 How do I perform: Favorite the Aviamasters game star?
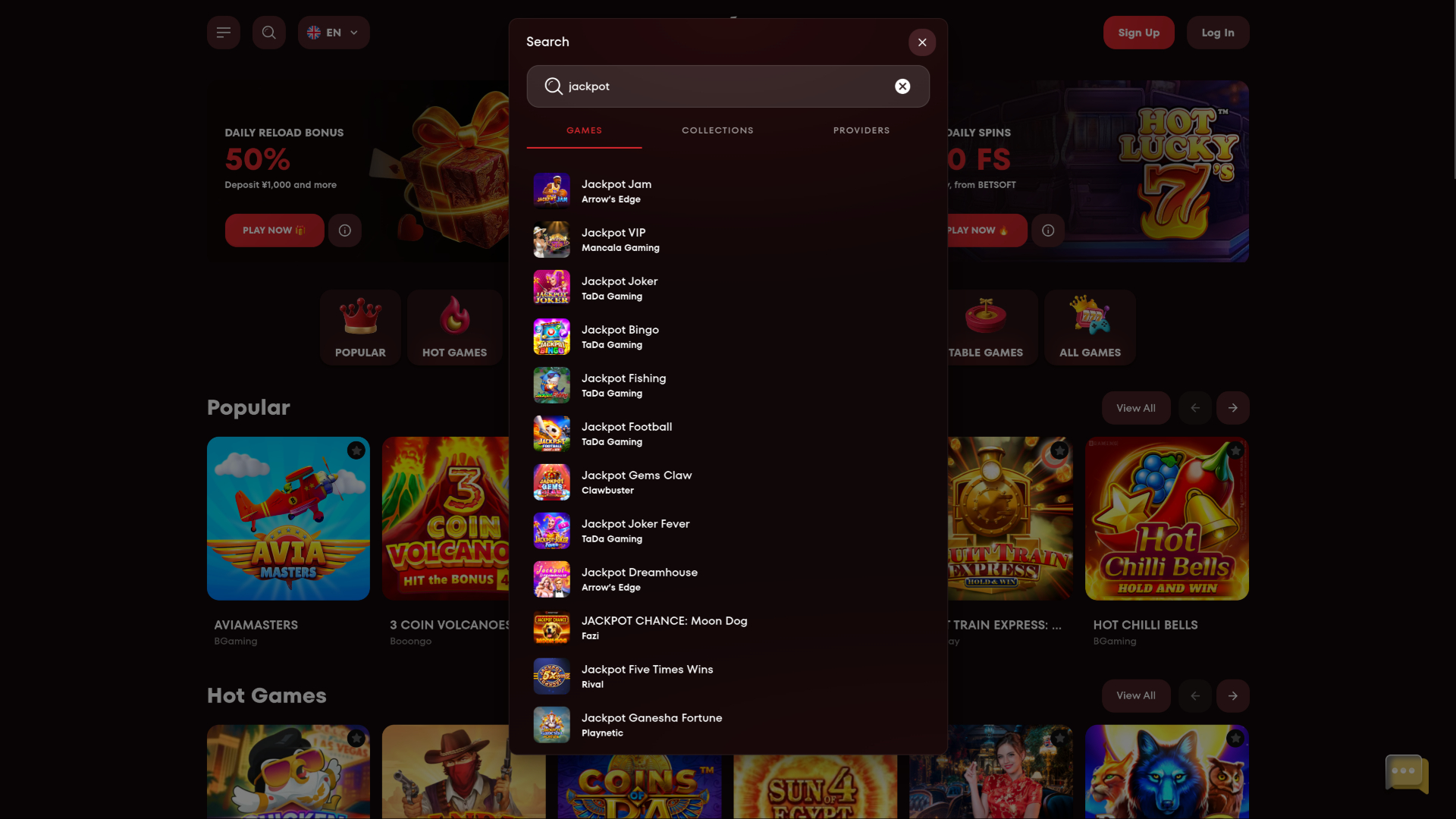(356, 450)
